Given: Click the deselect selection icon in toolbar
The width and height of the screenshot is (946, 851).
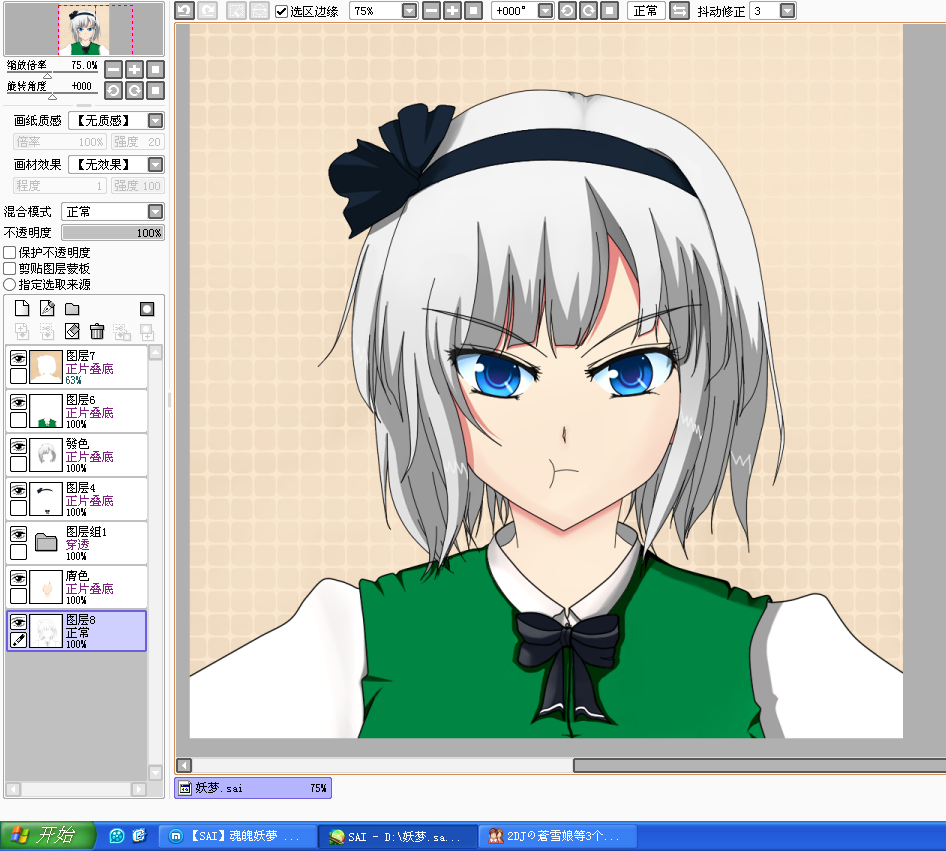Looking at the screenshot, I should 236,11.
